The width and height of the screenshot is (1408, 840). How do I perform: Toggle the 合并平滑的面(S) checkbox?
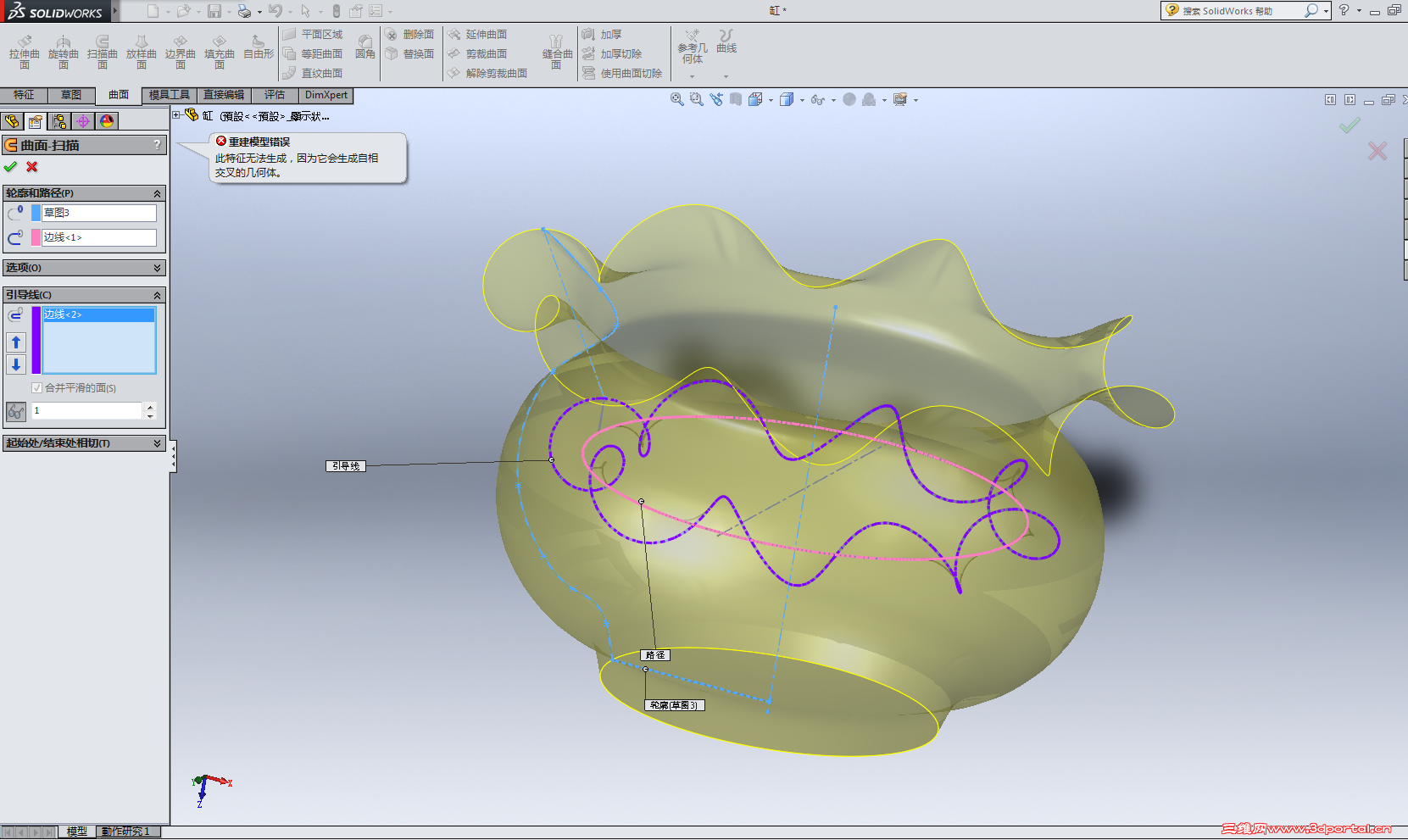pyautogui.click(x=36, y=388)
